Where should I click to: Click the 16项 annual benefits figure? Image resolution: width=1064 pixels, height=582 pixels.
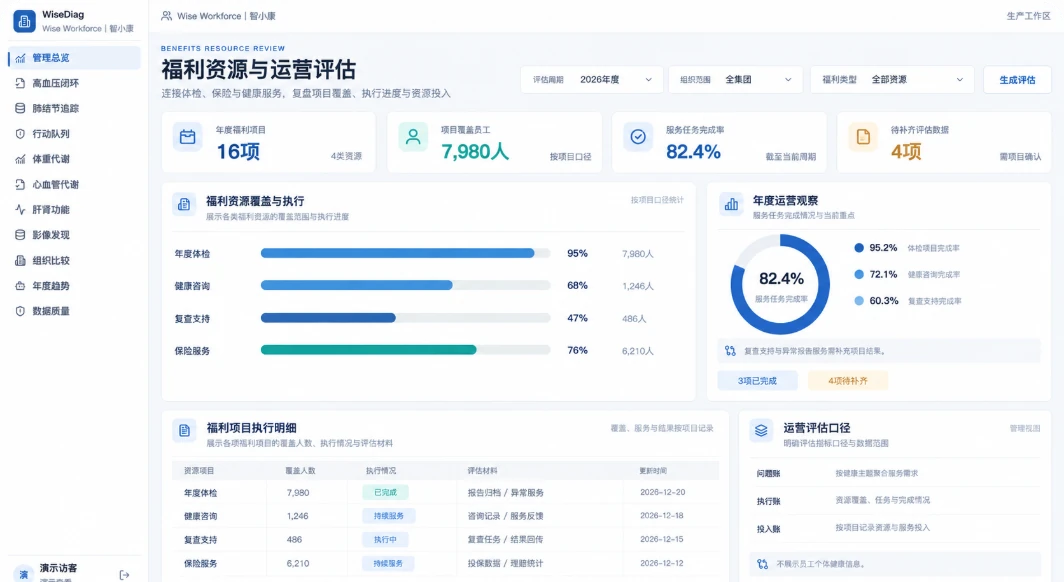(x=238, y=152)
